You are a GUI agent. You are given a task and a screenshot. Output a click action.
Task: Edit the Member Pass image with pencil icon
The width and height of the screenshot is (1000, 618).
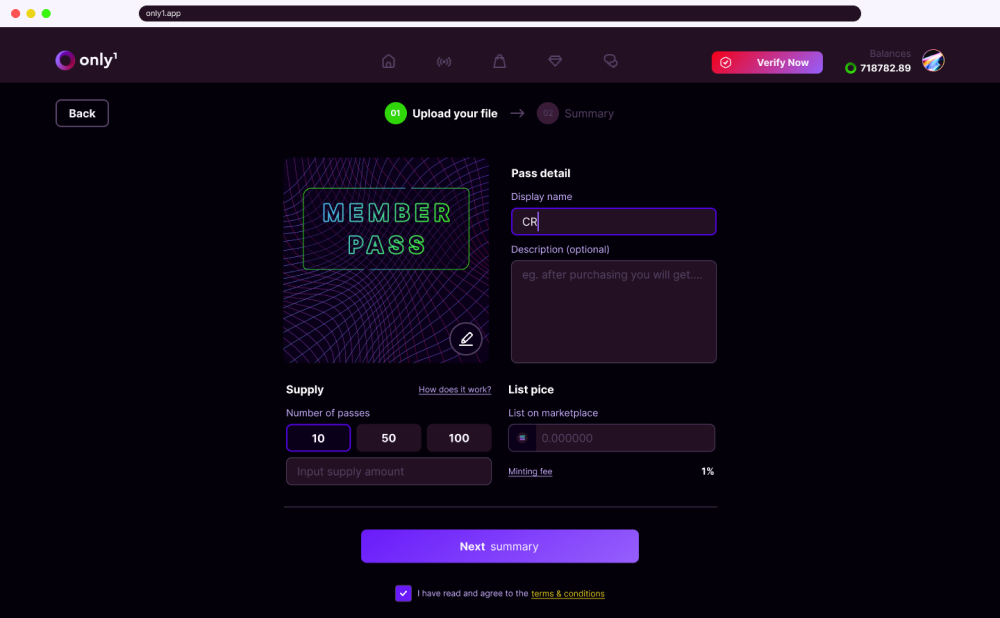pyautogui.click(x=466, y=339)
